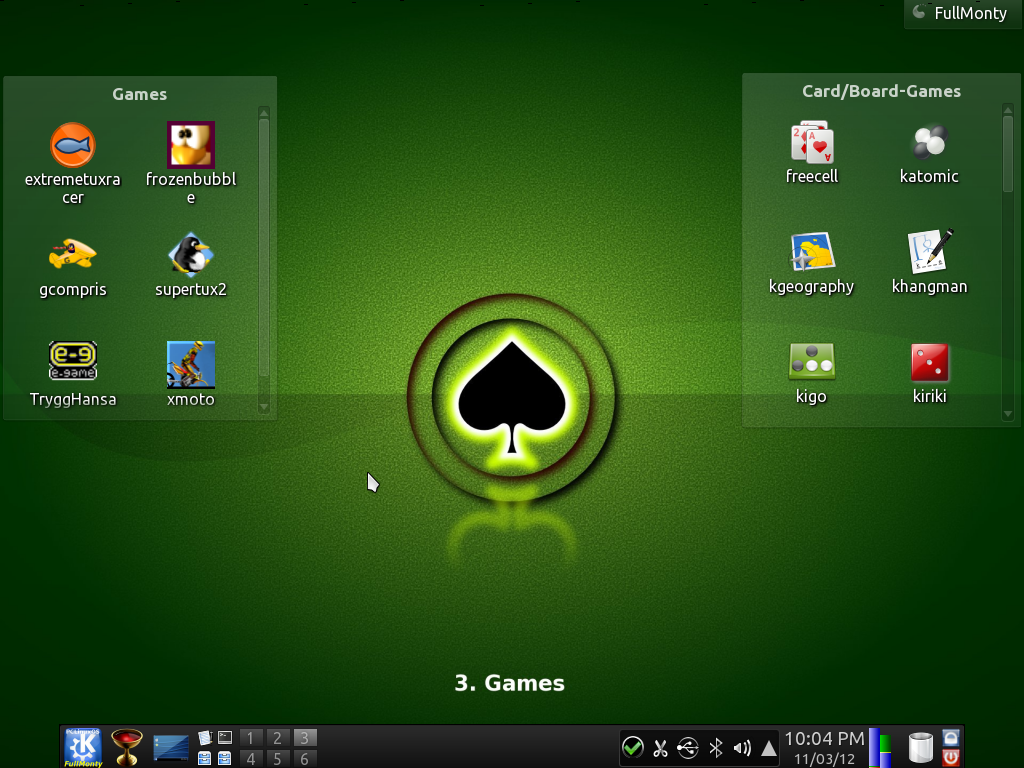Open kigo board game
The height and width of the screenshot is (768, 1024).
click(x=812, y=362)
